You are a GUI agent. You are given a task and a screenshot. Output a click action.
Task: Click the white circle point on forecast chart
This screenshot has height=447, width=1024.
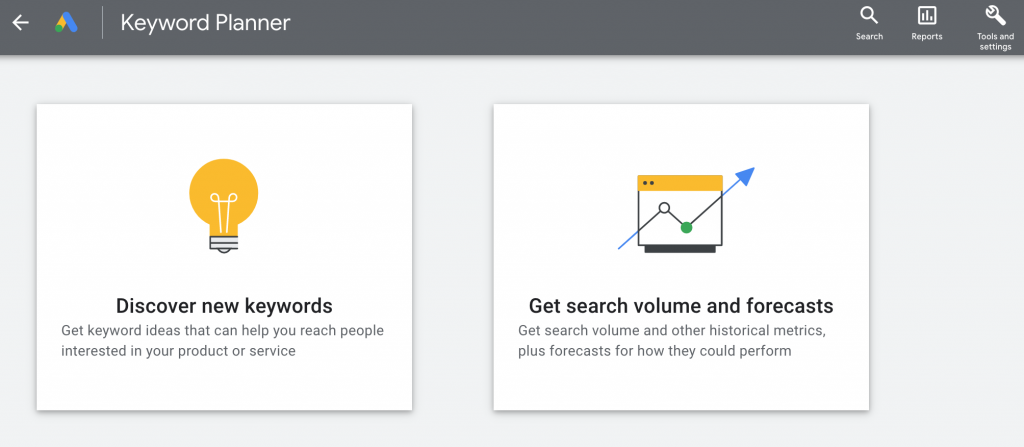point(662,209)
